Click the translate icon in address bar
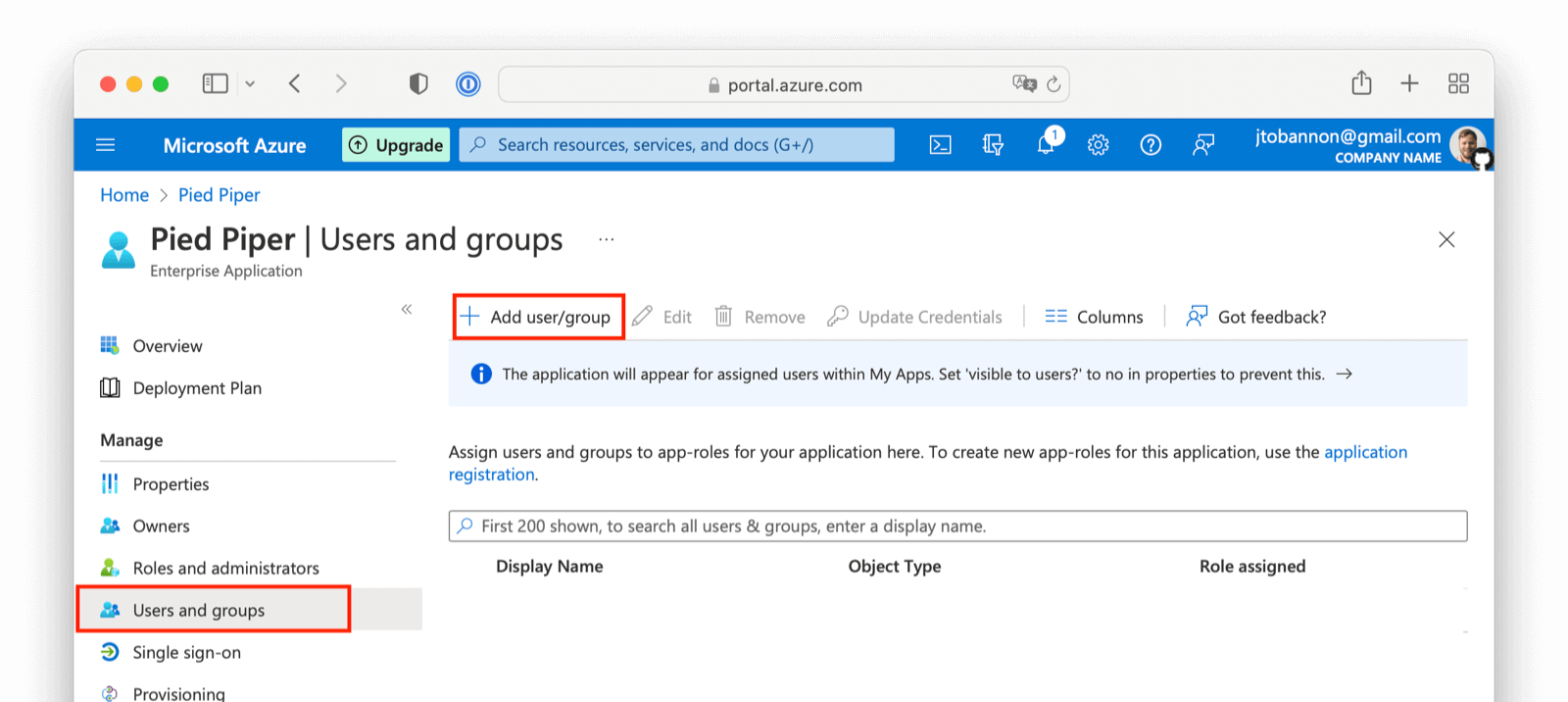This screenshot has width=1568, height=702. pos(1024,84)
